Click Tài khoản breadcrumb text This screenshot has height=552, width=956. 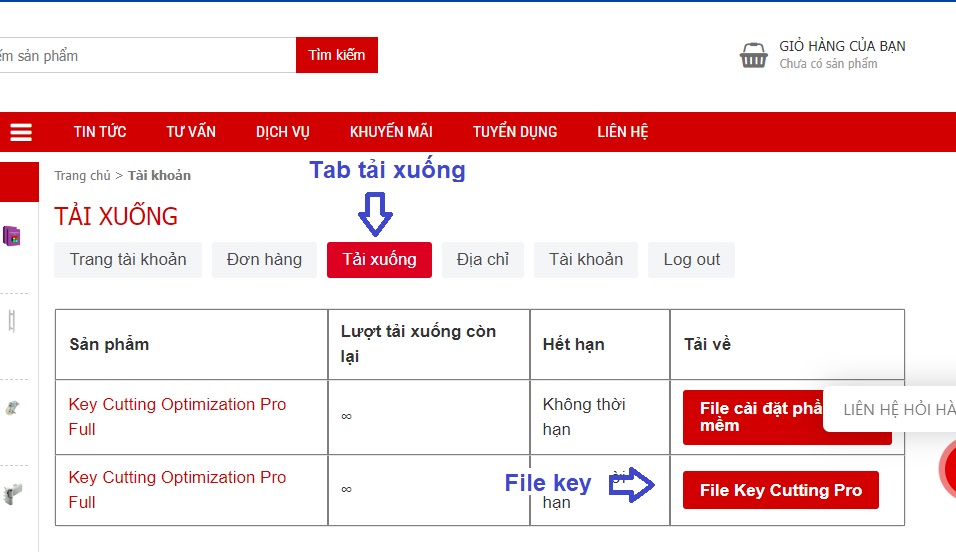[159, 176]
